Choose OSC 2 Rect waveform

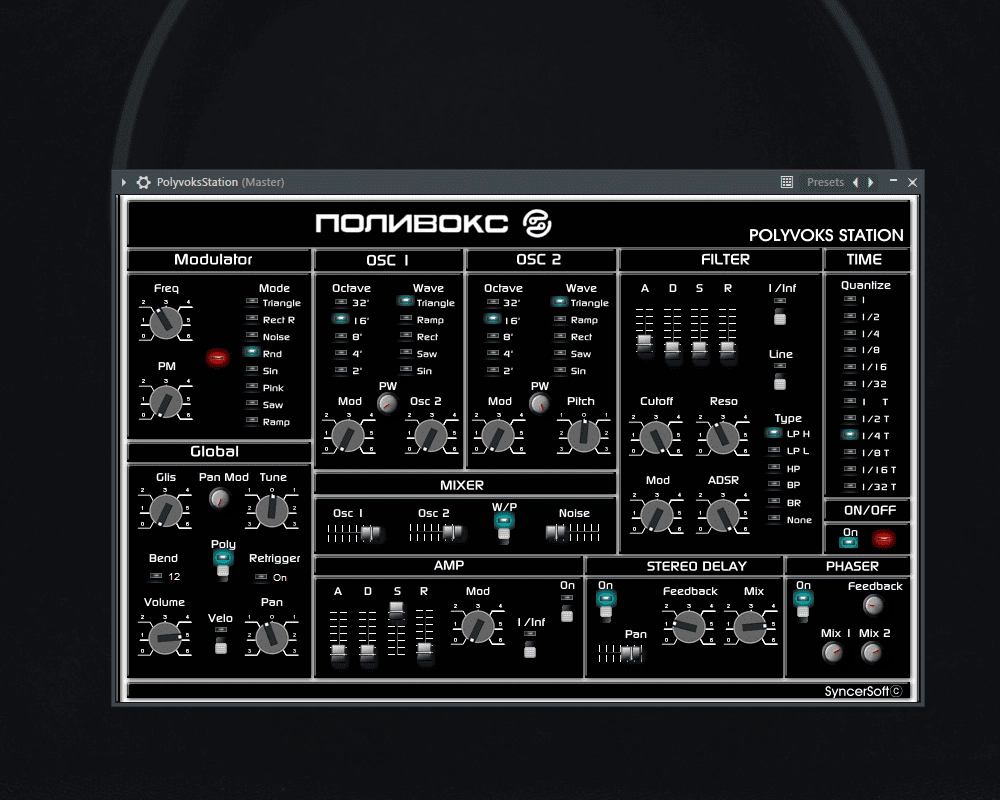560,336
